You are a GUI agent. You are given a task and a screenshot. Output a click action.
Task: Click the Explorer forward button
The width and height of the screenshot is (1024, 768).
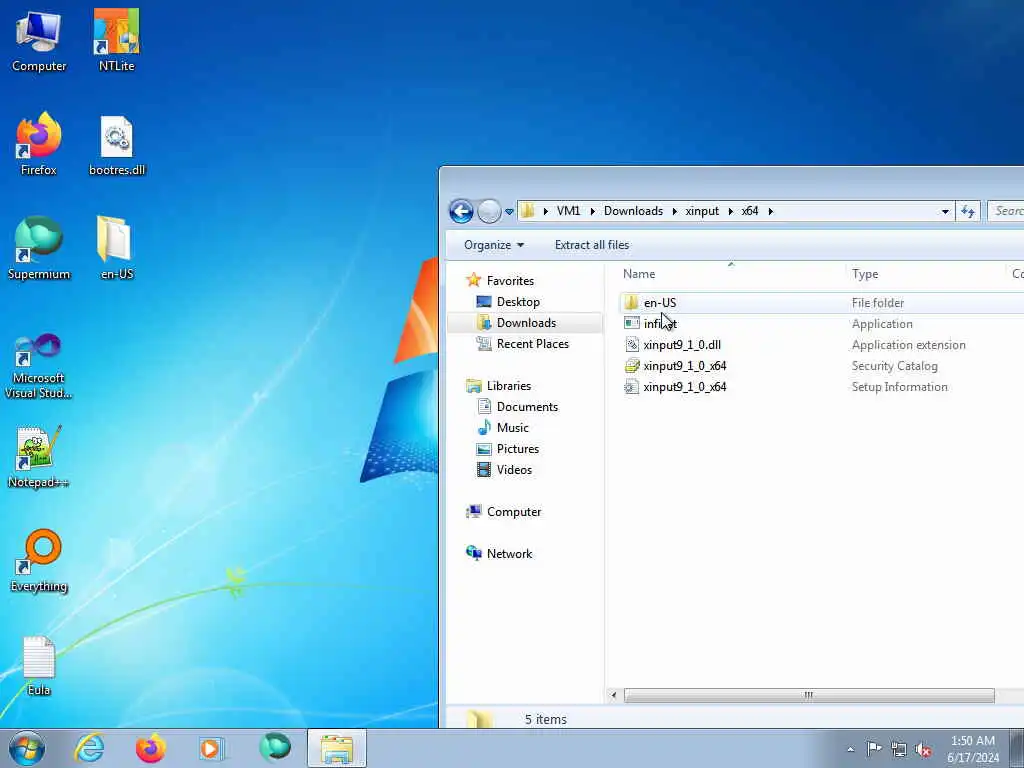(x=488, y=211)
